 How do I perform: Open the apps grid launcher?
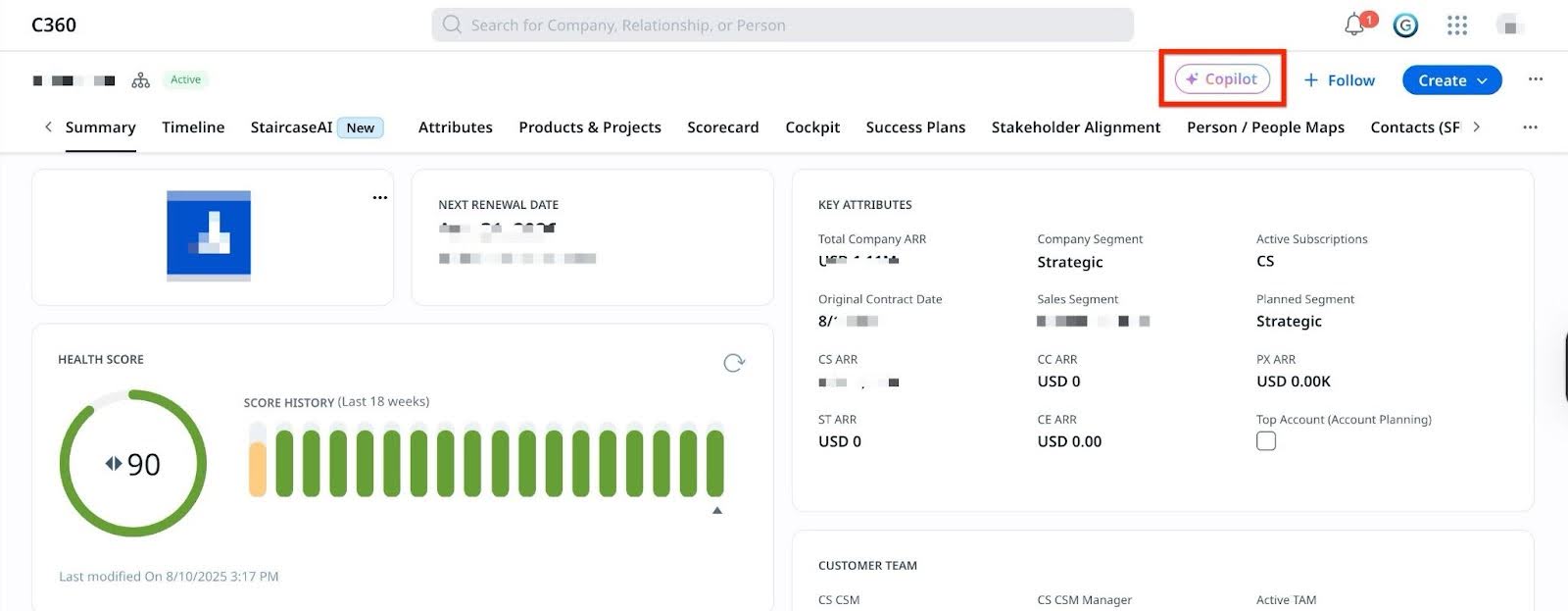click(1457, 25)
